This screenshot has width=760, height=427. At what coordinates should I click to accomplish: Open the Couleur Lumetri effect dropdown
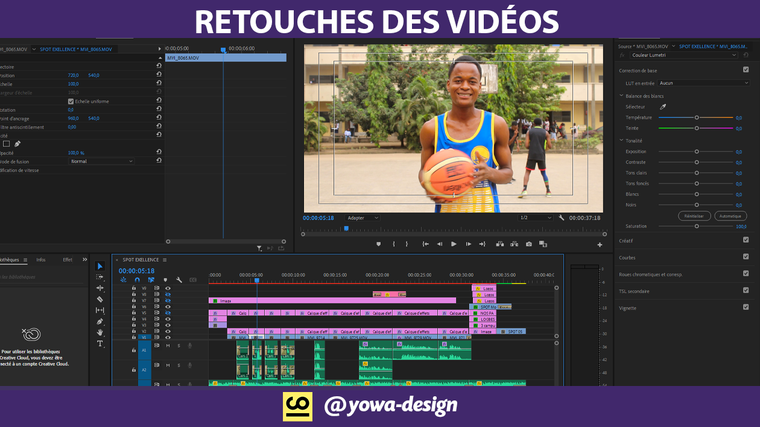pyautogui.click(x=683, y=55)
